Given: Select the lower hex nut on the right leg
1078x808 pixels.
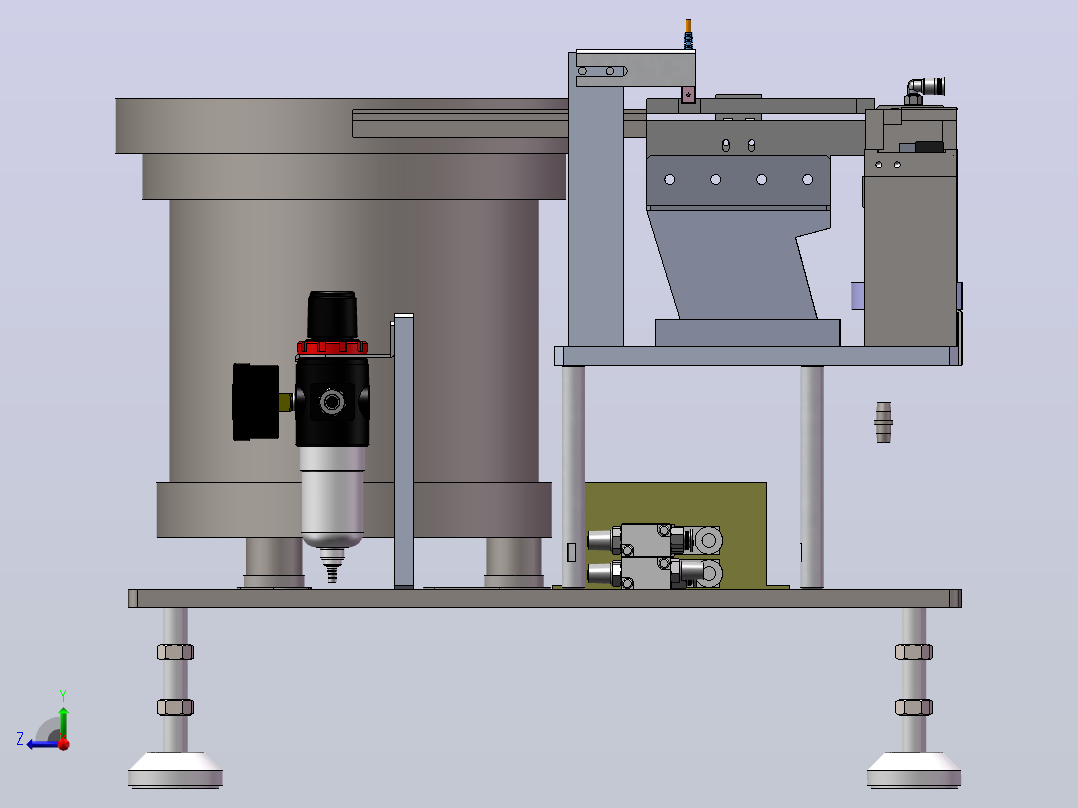Looking at the screenshot, I should [x=914, y=707].
